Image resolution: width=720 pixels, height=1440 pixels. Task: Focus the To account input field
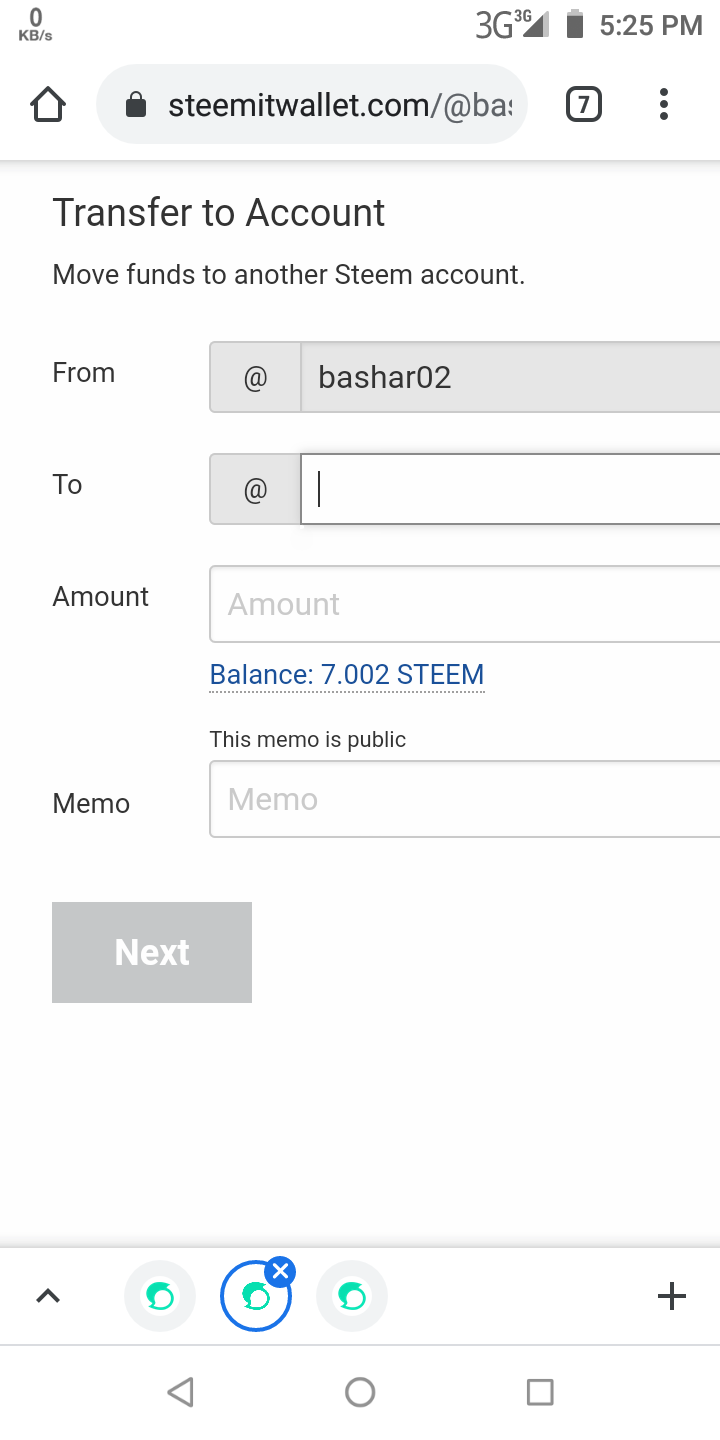(x=510, y=489)
